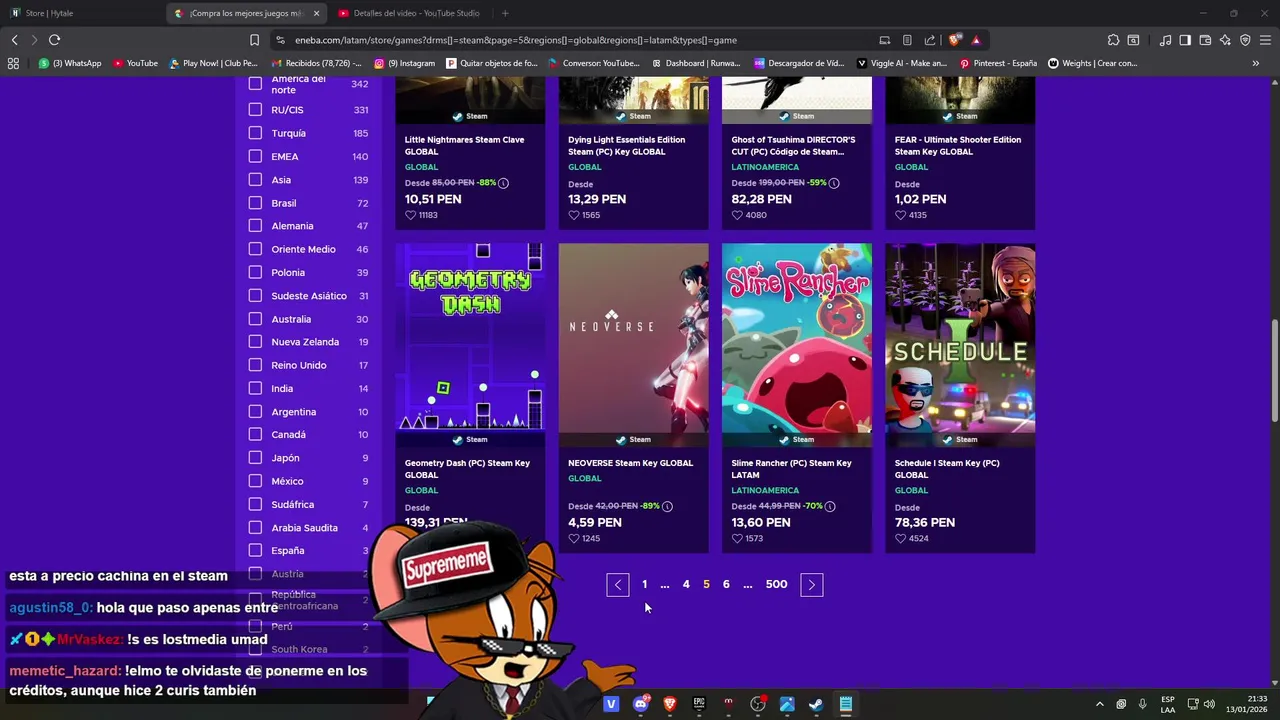Open Leo AI sparkle icon
1280x720 pixels.
[1225, 40]
